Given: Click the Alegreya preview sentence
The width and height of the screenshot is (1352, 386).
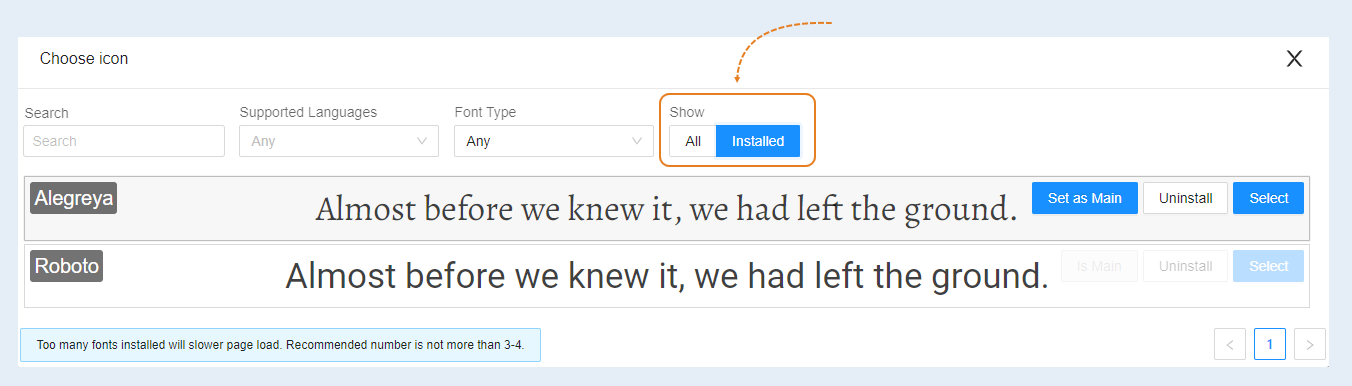Looking at the screenshot, I should [666, 208].
